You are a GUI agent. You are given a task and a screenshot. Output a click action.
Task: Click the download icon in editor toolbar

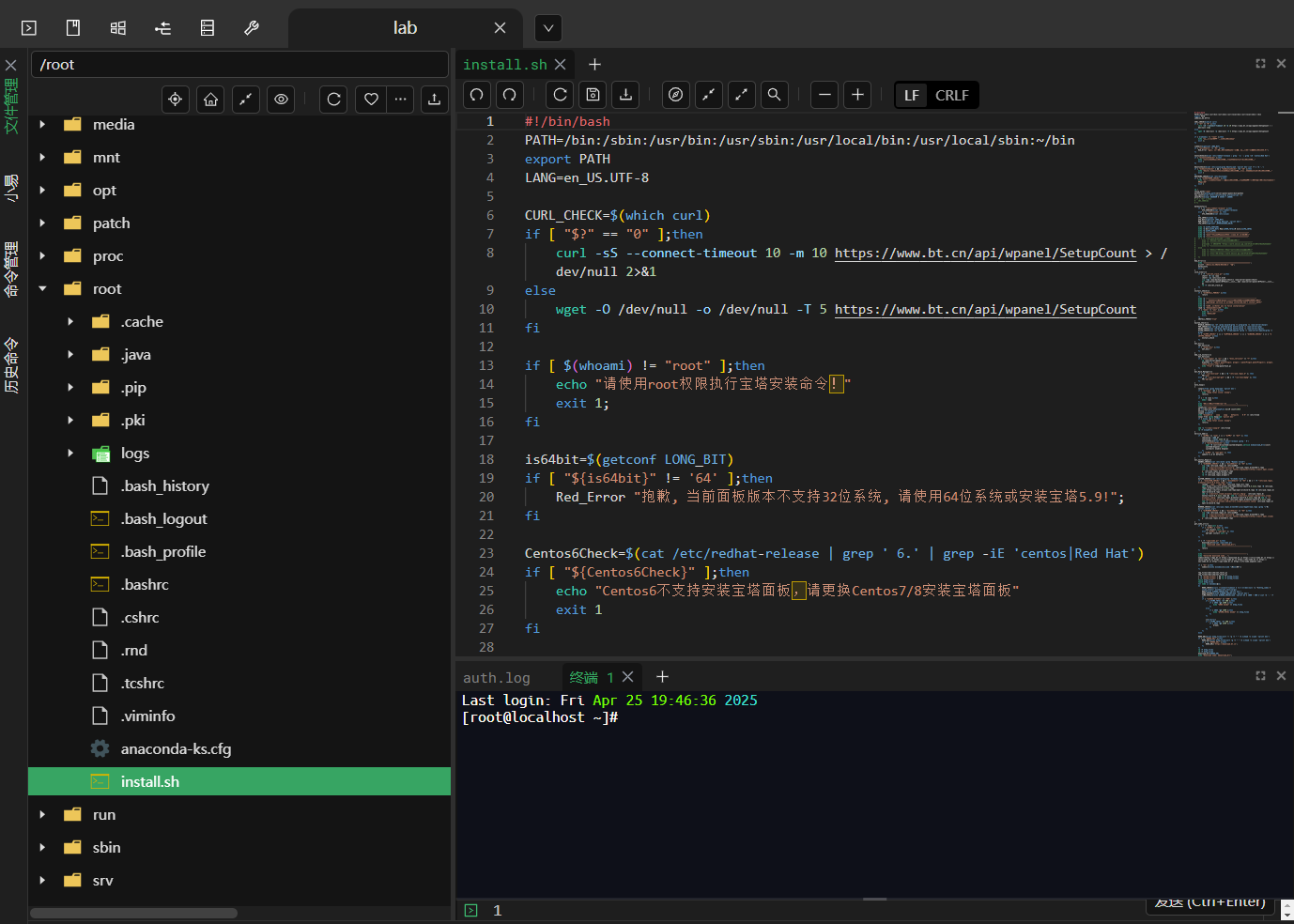pyautogui.click(x=626, y=95)
